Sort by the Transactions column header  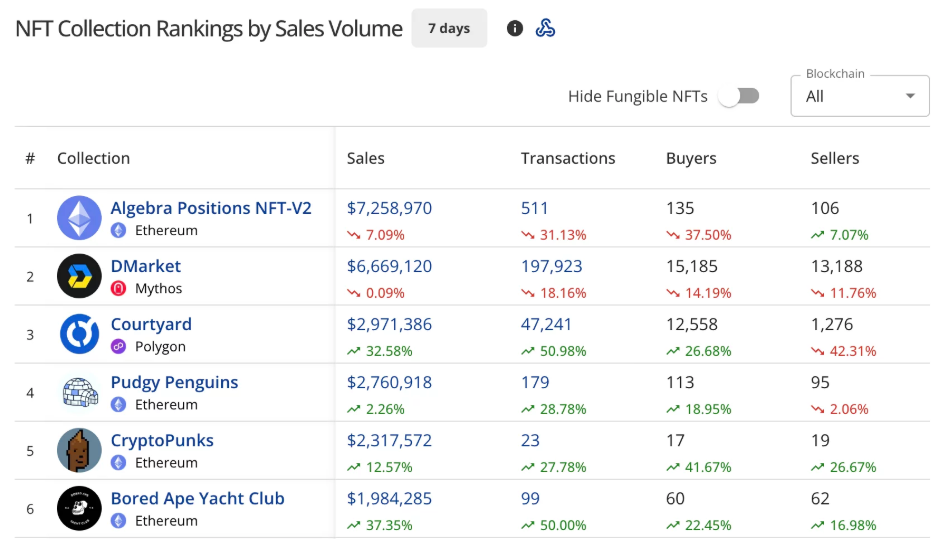[x=568, y=158]
